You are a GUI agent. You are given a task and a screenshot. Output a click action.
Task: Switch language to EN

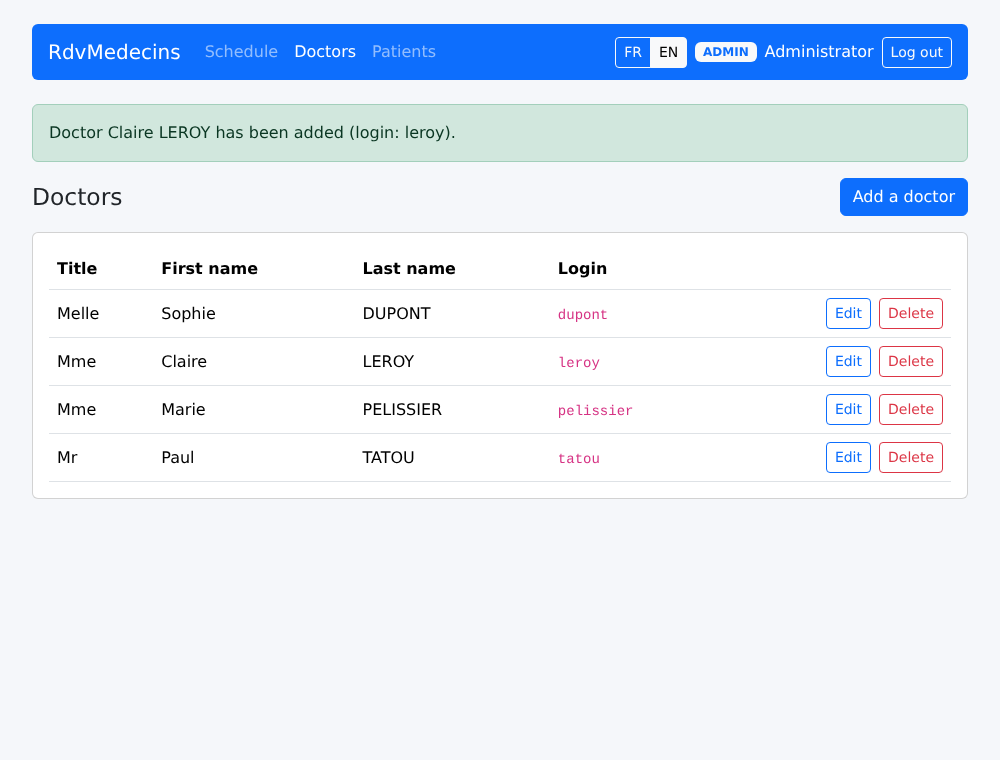click(x=668, y=52)
